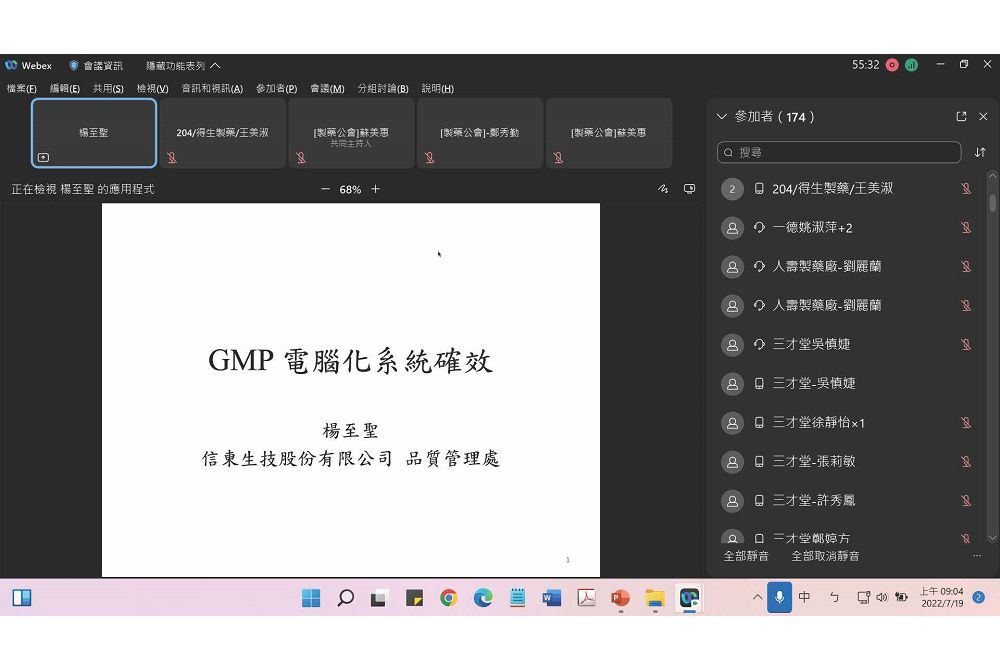The width and height of the screenshot is (1000, 670).
Task: Open Microsoft Edge from taskbar
Action: pyautogui.click(x=483, y=598)
